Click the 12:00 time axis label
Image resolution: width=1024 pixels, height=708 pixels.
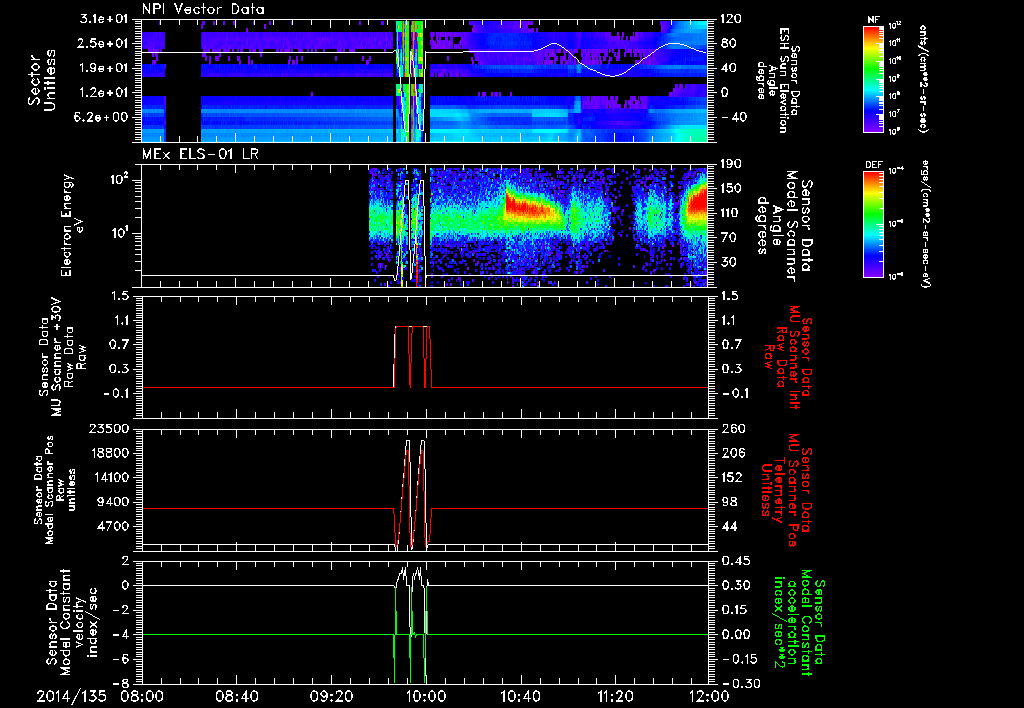[709, 696]
